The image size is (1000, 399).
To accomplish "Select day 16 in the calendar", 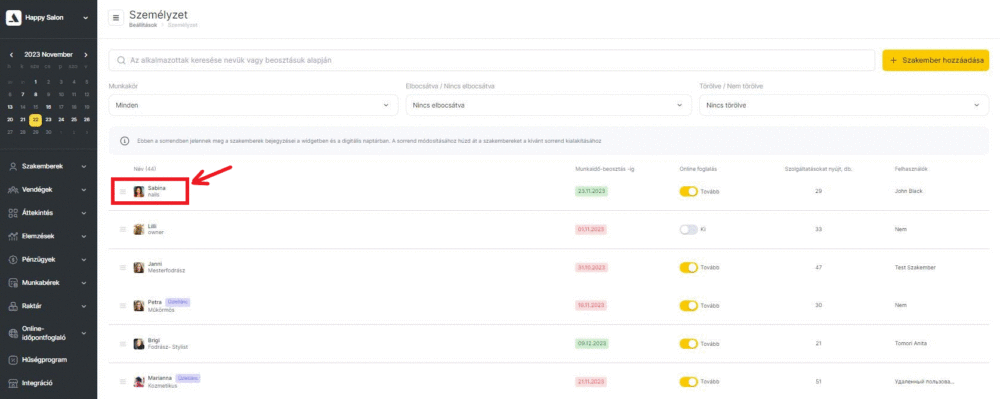I will point(48,107).
